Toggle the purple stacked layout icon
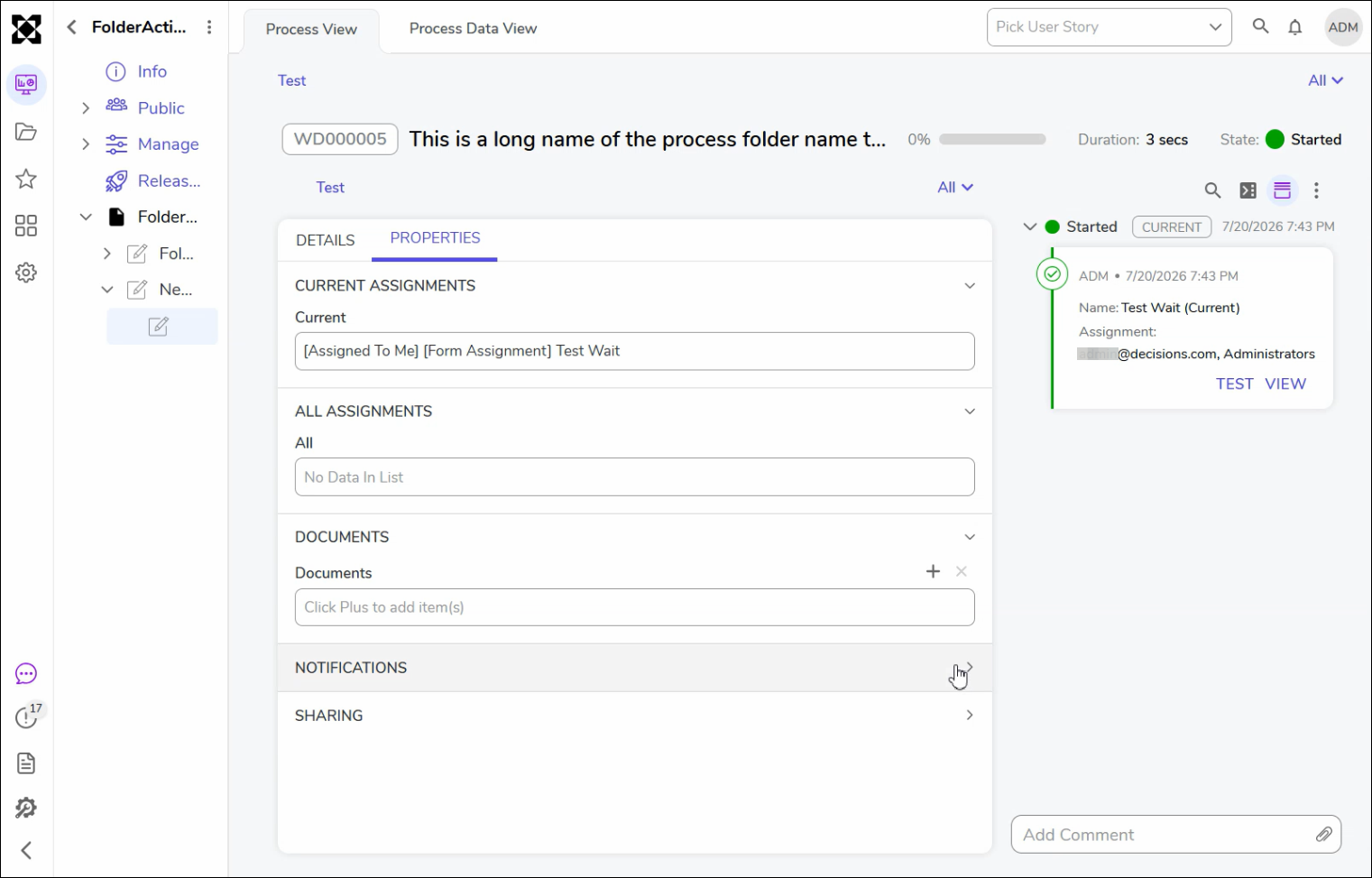This screenshot has width=1372, height=878. [x=1282, y=190]
